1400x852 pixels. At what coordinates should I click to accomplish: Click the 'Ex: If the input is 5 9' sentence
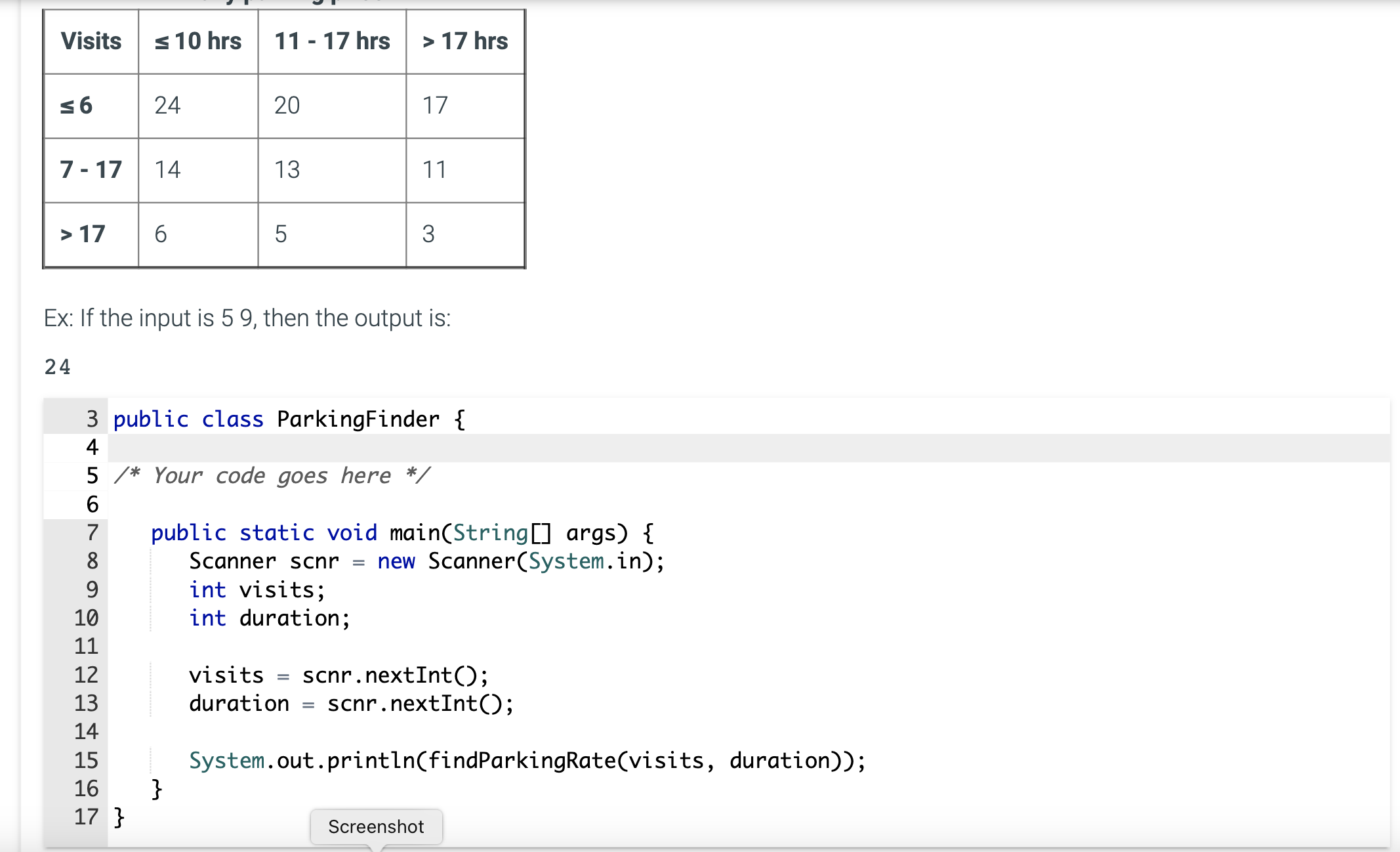[x=247, y=318]
